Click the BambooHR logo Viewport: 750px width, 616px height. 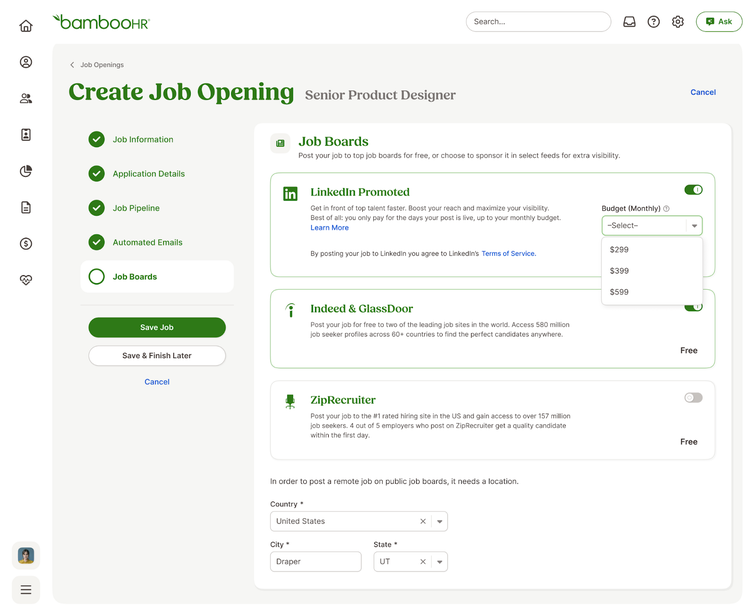pyautogui.click(x=101, y=22)
